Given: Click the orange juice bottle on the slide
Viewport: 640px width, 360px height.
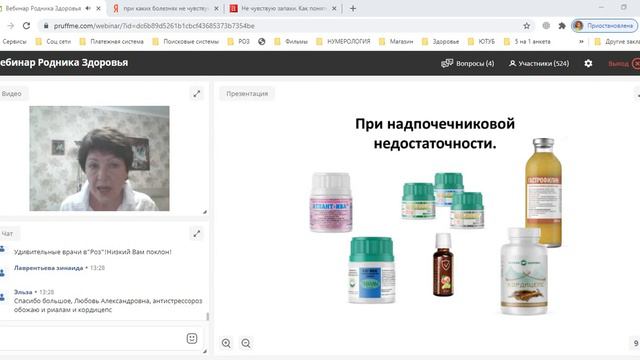Looking at the screenshot, I should point(543,192).
